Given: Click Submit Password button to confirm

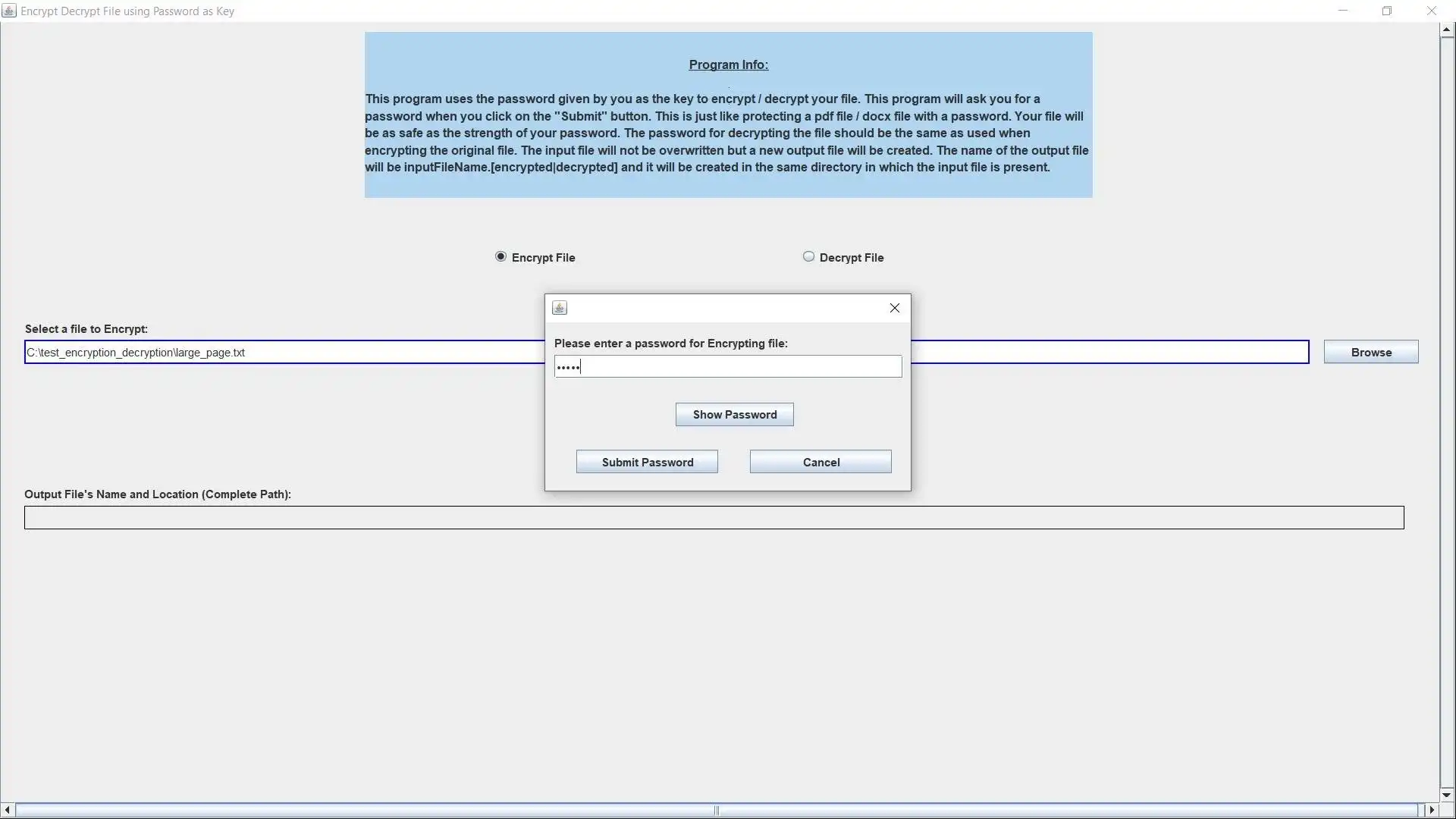Looking at the screenshot, I should 648,462.
